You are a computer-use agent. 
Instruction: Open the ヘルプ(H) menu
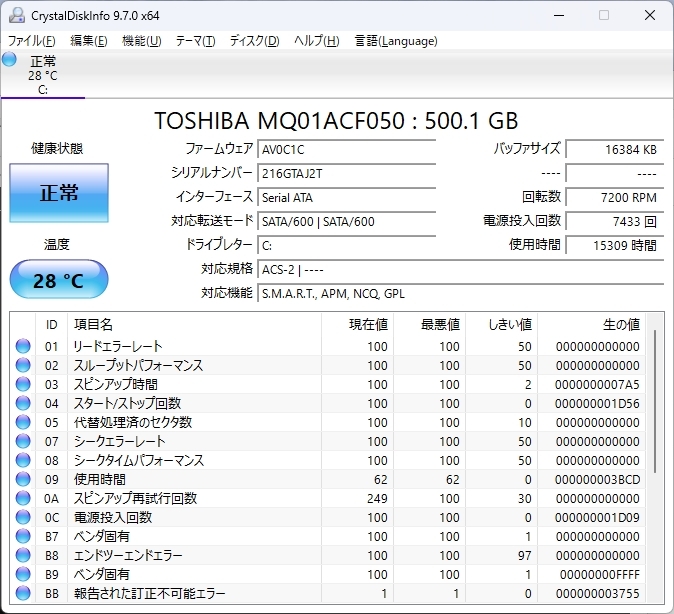(317, 41)
